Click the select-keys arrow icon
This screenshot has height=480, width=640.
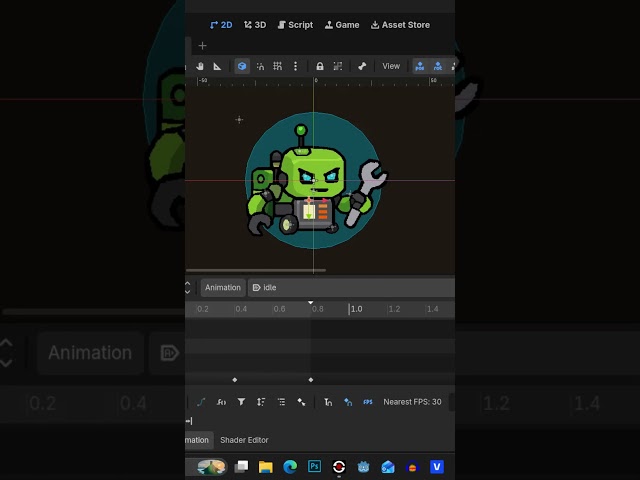pos(302,402)
